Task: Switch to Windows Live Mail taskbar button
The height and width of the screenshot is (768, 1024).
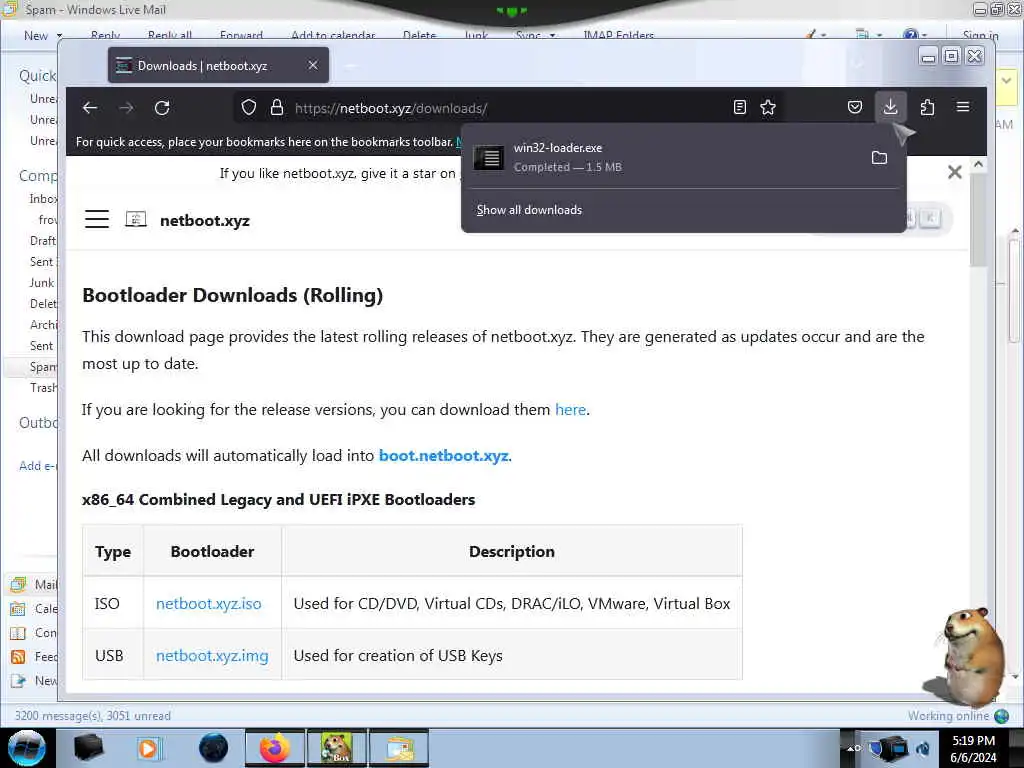Action: click(x=399, y=748)
